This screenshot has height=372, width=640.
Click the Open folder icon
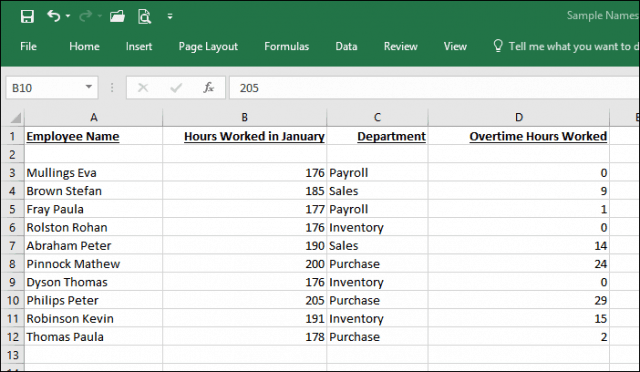(117, 16)
